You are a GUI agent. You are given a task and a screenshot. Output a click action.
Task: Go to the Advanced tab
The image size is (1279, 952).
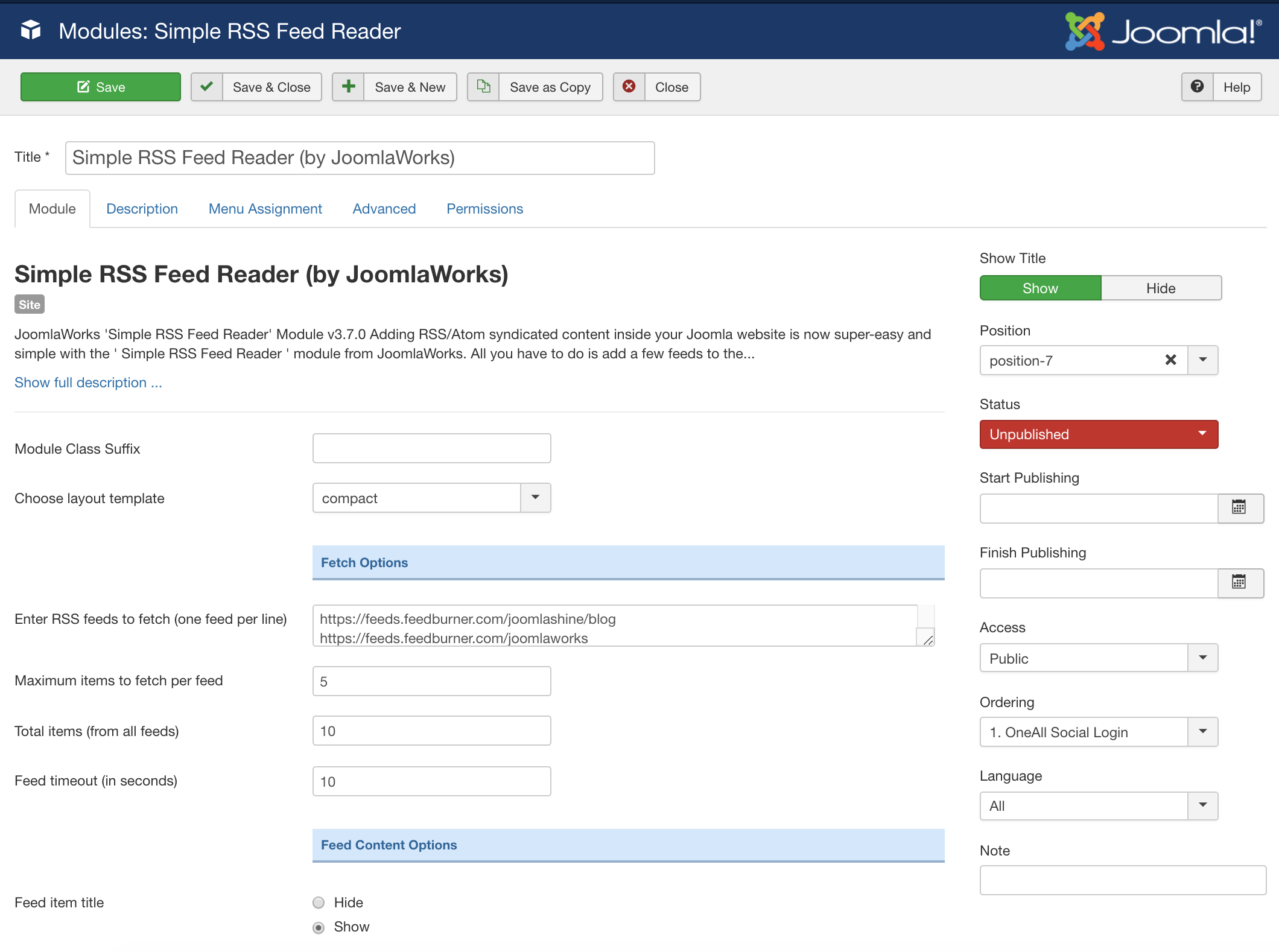(x=384, y=209)
